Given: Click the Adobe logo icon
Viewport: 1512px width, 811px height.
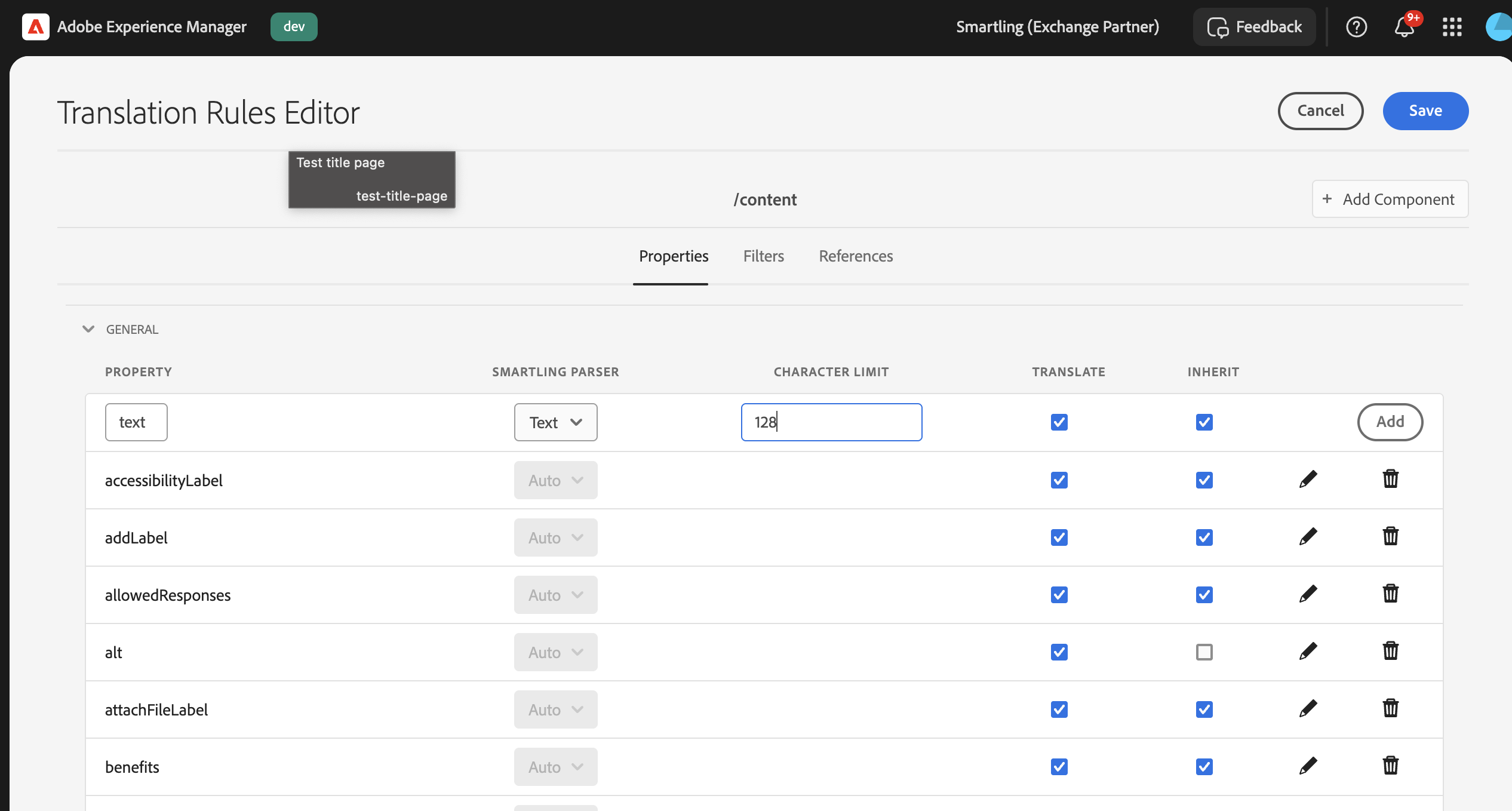Looking at the screenshot, I should click(35, 27).
